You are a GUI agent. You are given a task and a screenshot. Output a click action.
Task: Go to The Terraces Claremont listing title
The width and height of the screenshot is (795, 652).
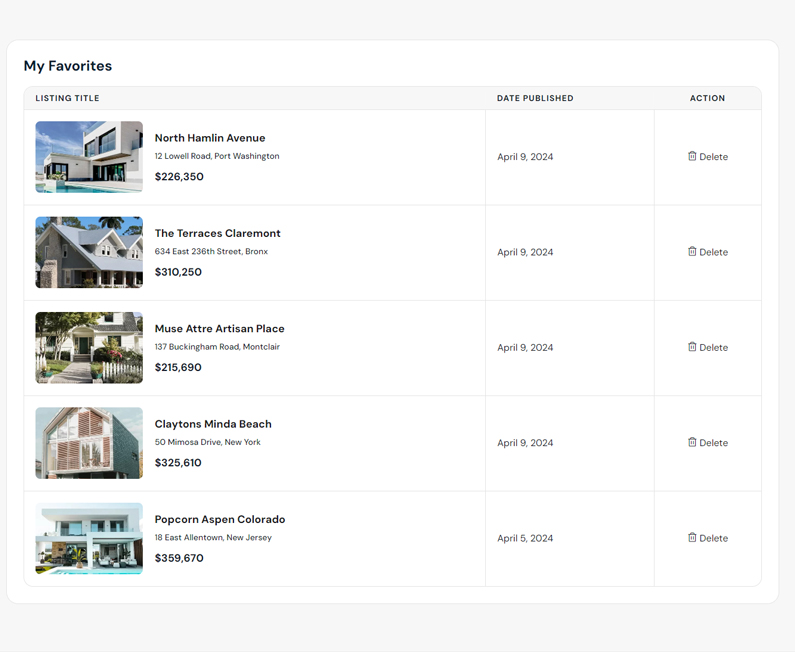(217, 233)
